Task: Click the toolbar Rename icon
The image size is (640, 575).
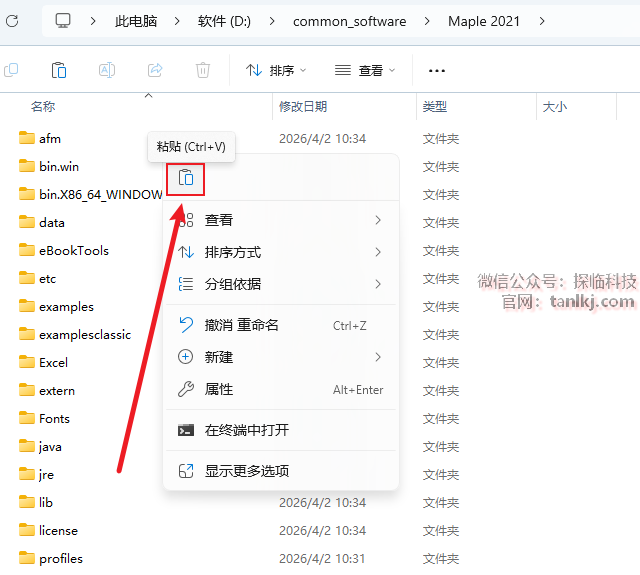Action: point(107,70)
